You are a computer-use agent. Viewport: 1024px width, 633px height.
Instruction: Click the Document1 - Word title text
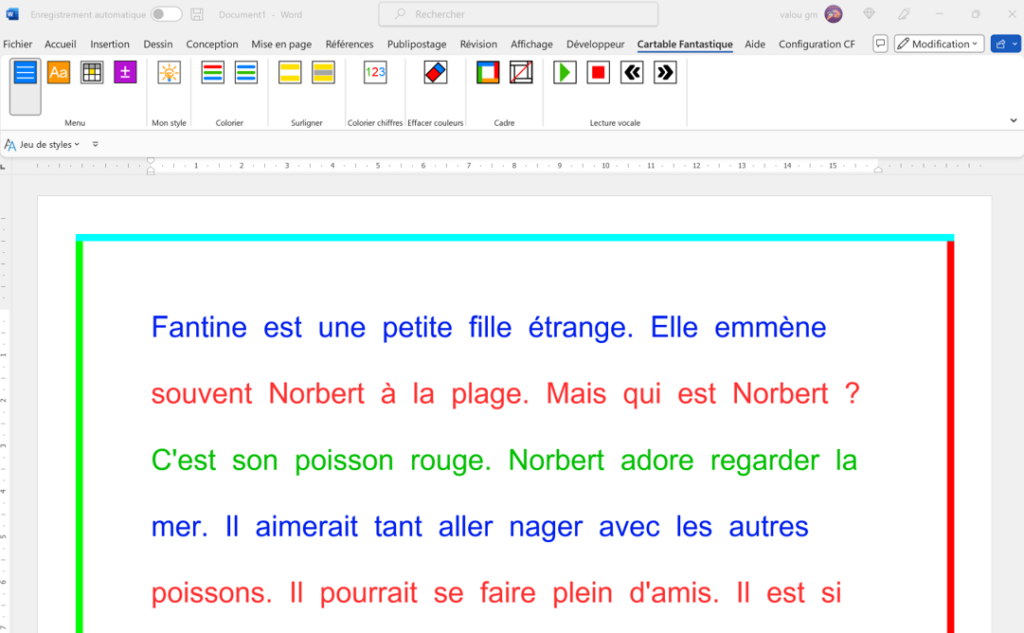[260, 14]
